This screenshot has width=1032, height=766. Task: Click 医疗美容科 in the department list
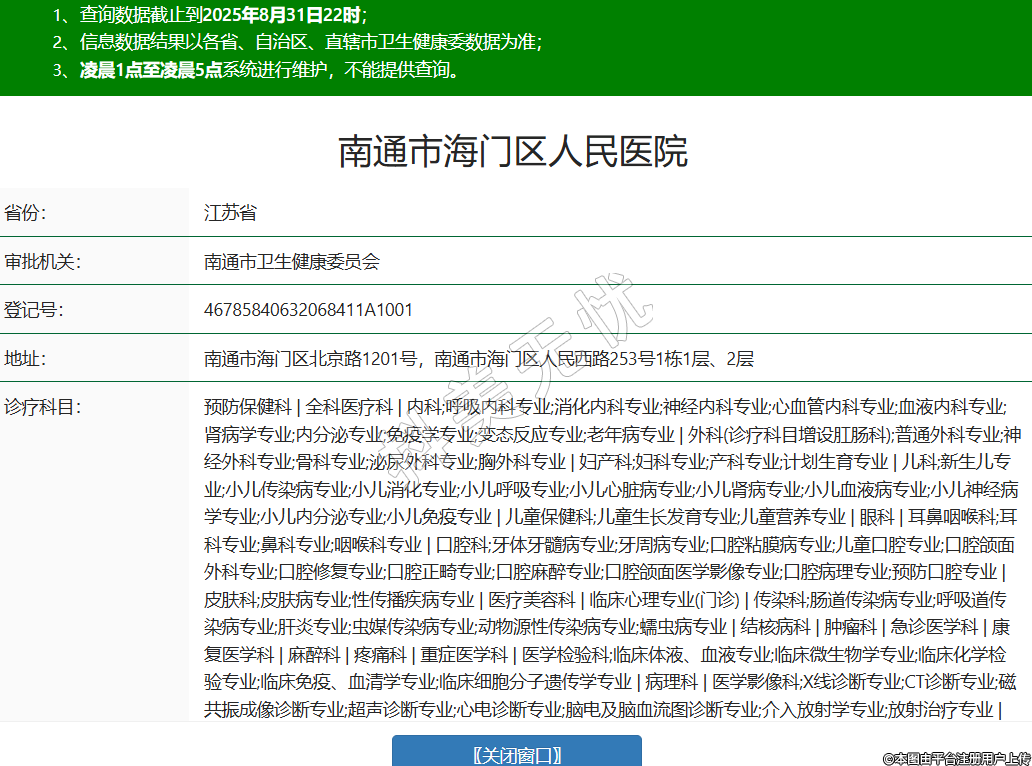pyautogui.click(x=533, y=600)
